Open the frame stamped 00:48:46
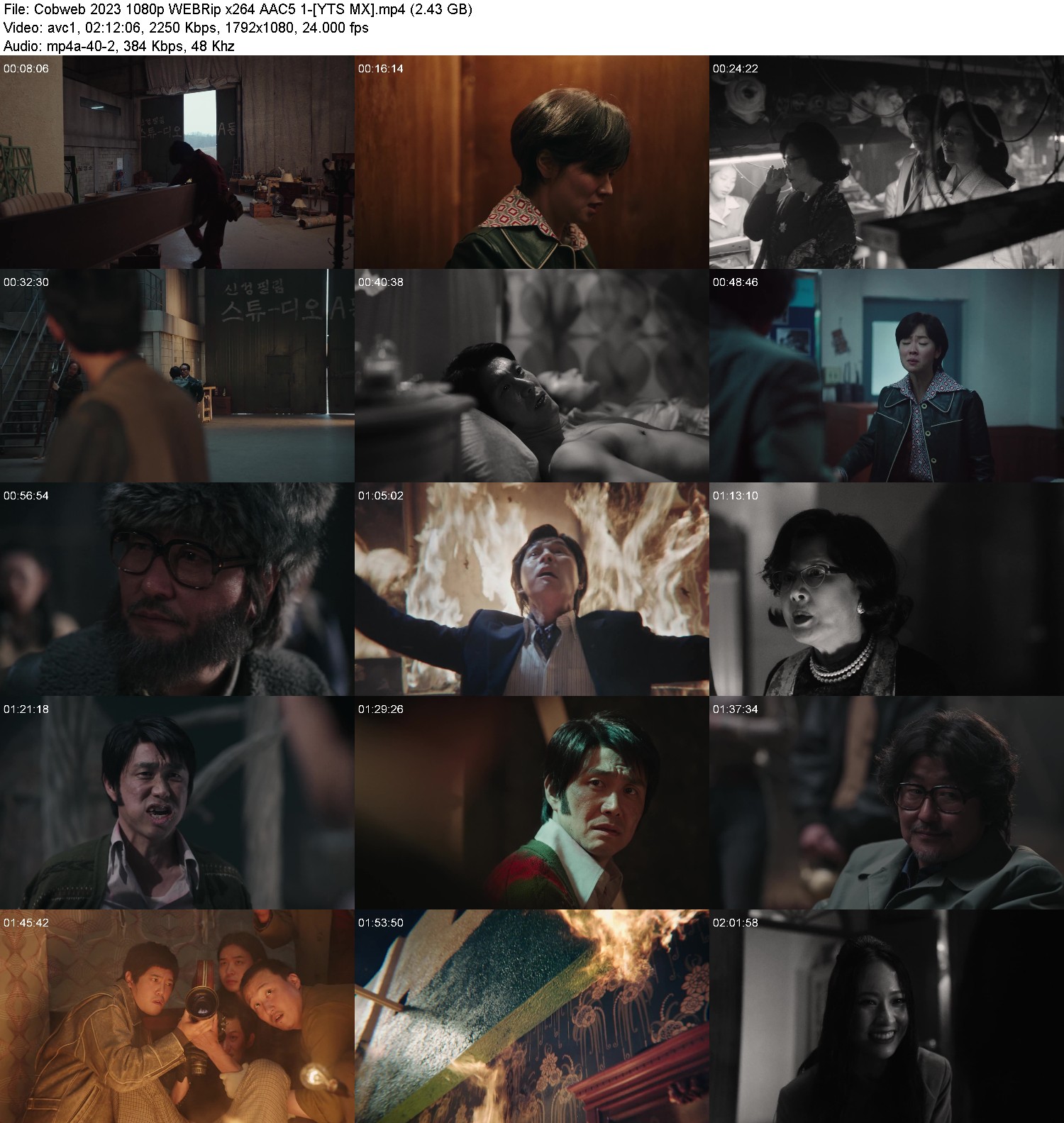The width and height of the screenshot is (1064, 1123). pyautogui.click(x=887, y=375)
